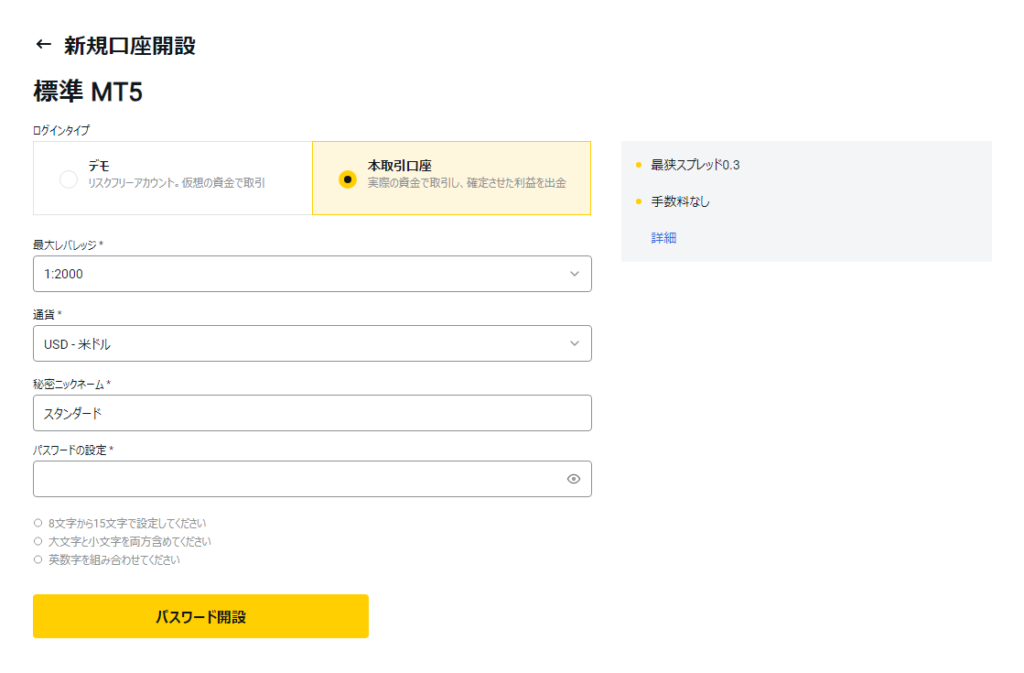Click the 英数字を組み合わせて requirement indicator circle
Viewport: 1024px width, 673px height.
[x=38, y=560]
